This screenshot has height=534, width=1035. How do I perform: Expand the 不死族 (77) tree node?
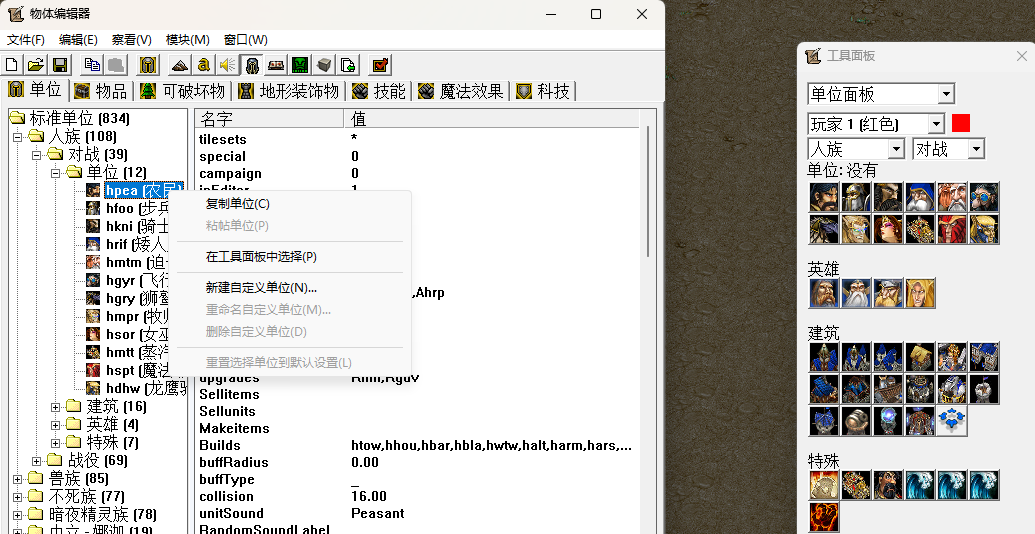[18, 496]
